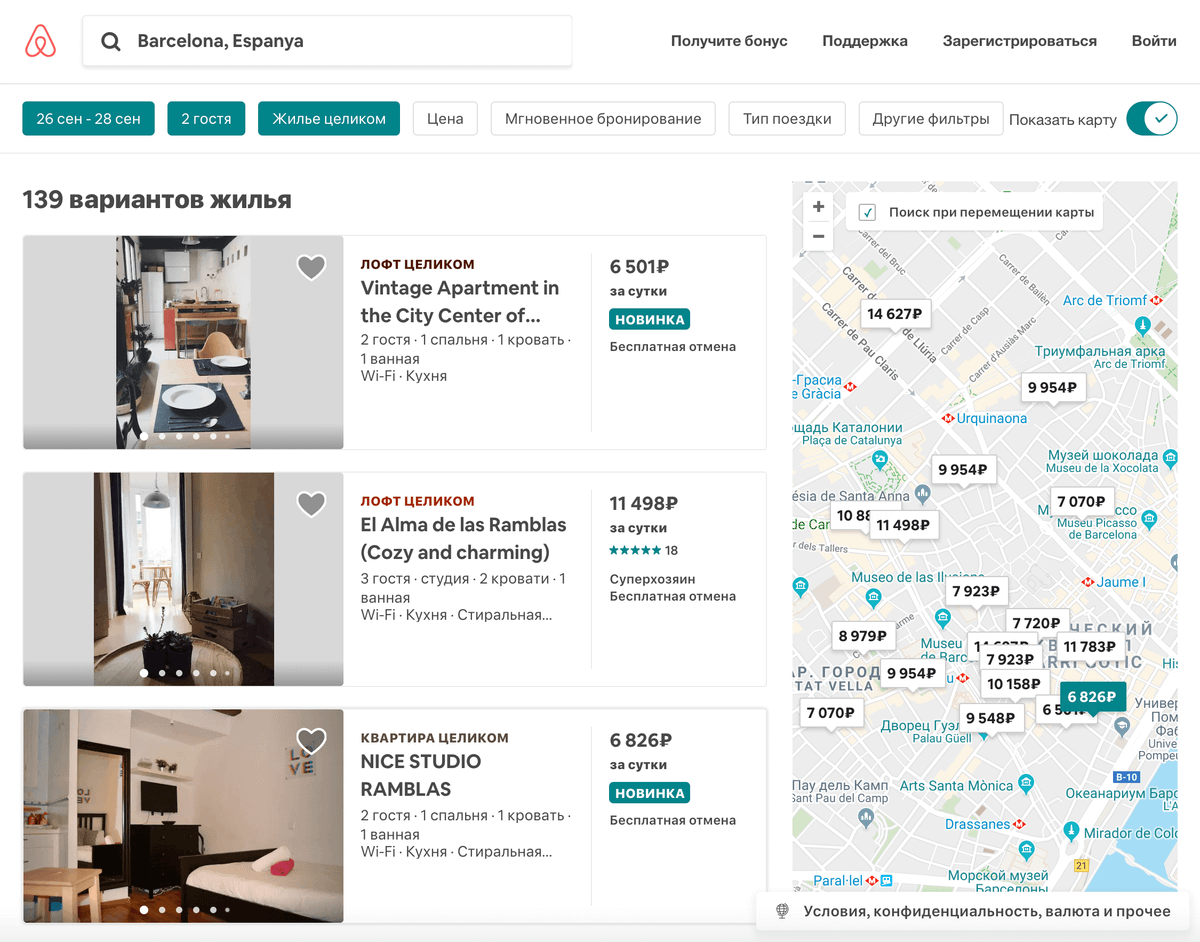Click the search magnifier icon
The image size is (1200, 942).
[111, 41]
